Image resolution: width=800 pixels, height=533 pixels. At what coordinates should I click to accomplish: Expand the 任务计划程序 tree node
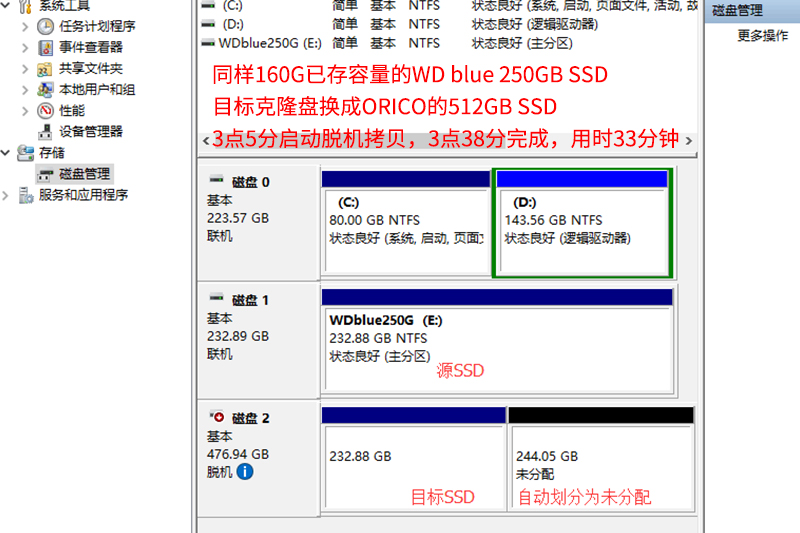tap(24, 27)
